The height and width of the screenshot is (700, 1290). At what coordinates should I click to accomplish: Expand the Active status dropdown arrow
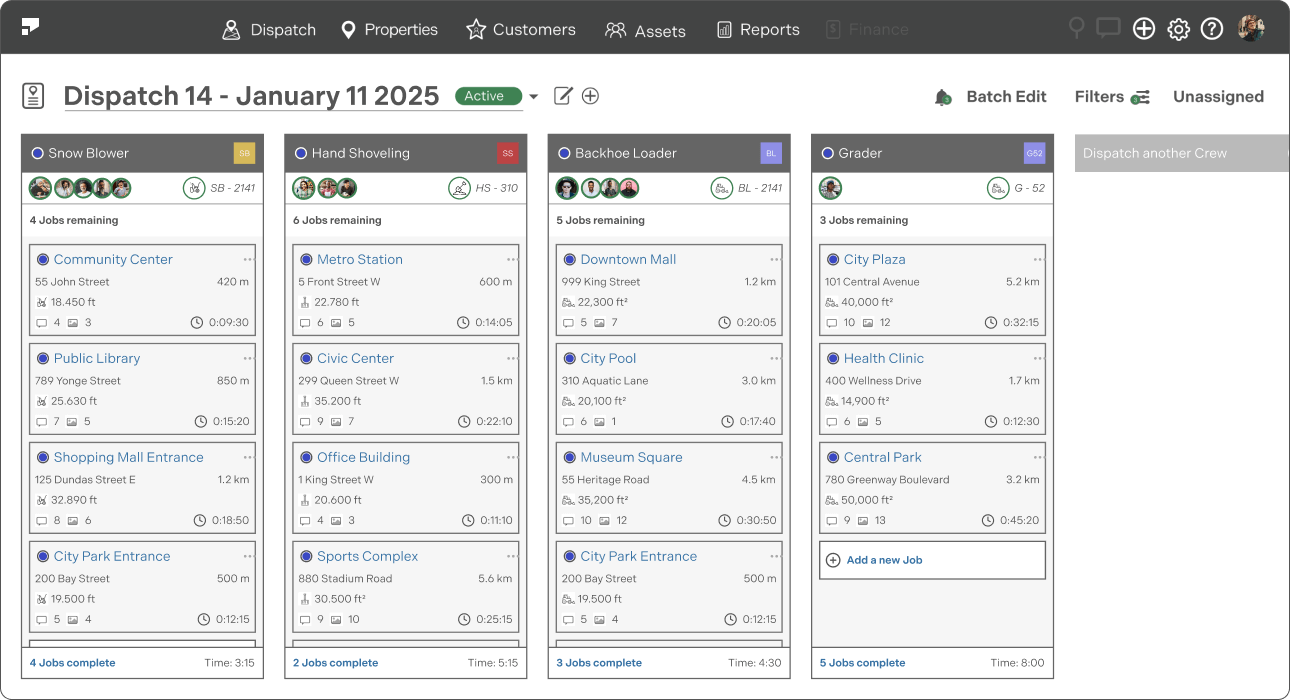pos(533,97)
